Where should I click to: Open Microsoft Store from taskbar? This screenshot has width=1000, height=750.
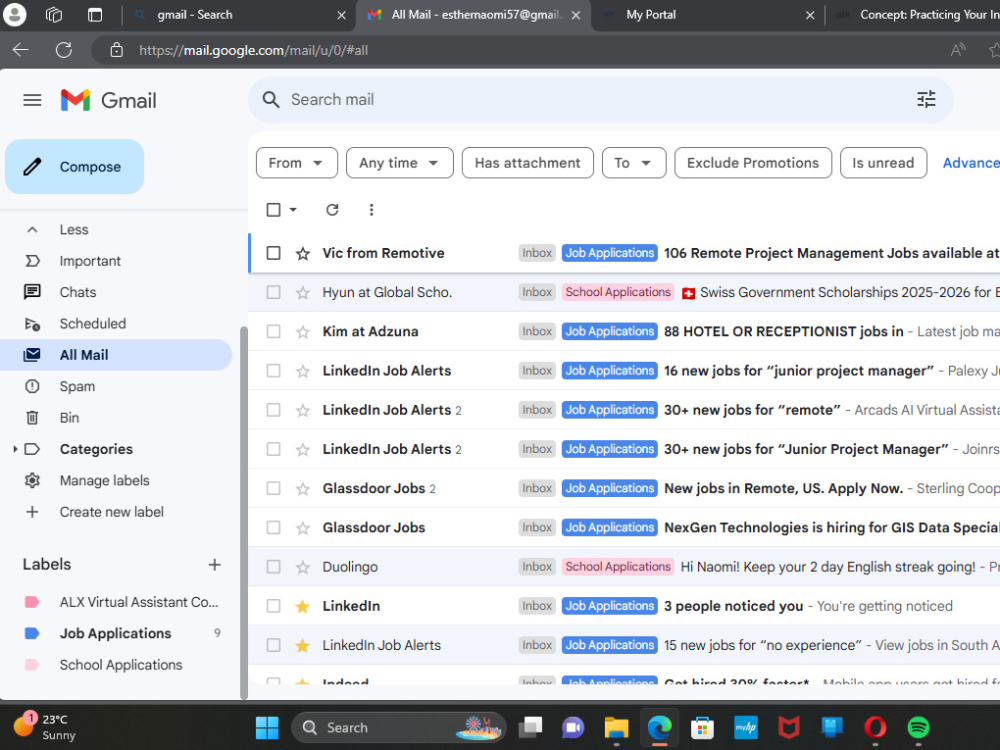(702, 727)
